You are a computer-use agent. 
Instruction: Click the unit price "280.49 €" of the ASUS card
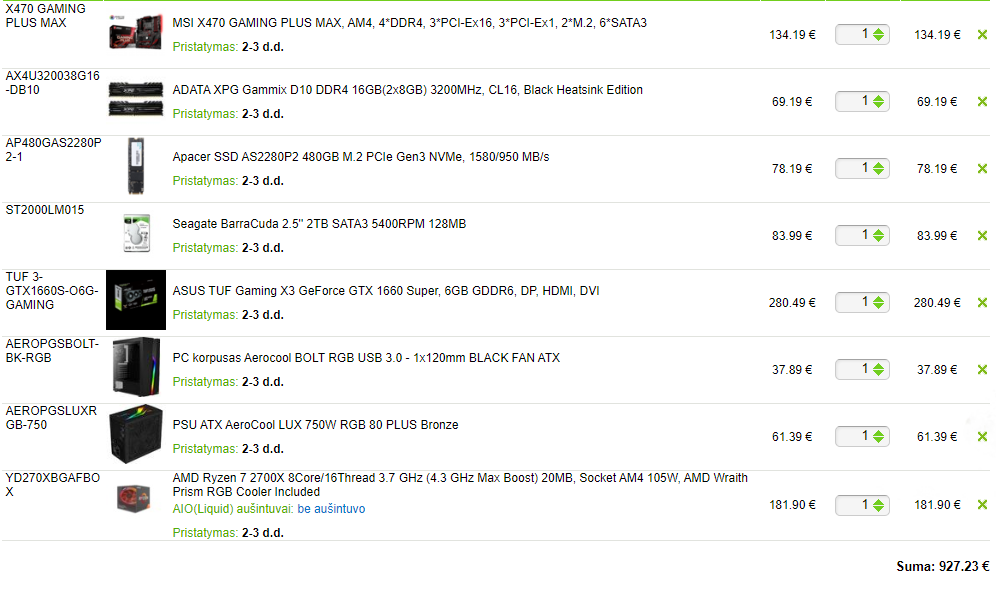coord(792,303)
